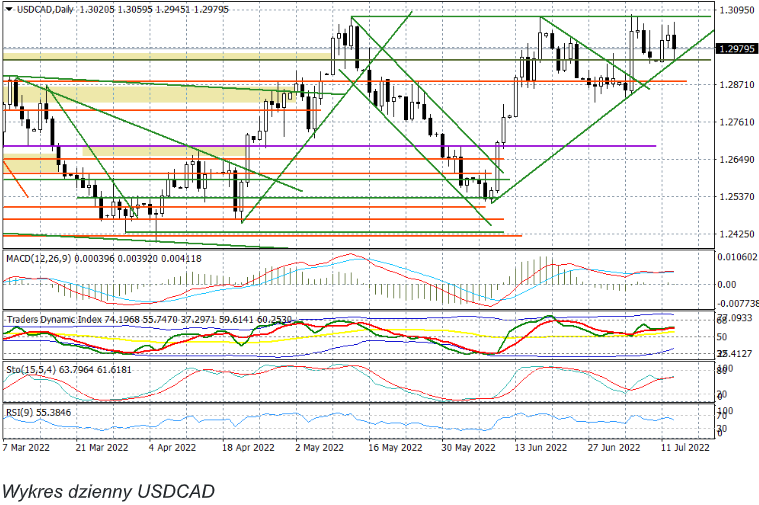Select the 30 May 2022 date label

tap(467, 449)
